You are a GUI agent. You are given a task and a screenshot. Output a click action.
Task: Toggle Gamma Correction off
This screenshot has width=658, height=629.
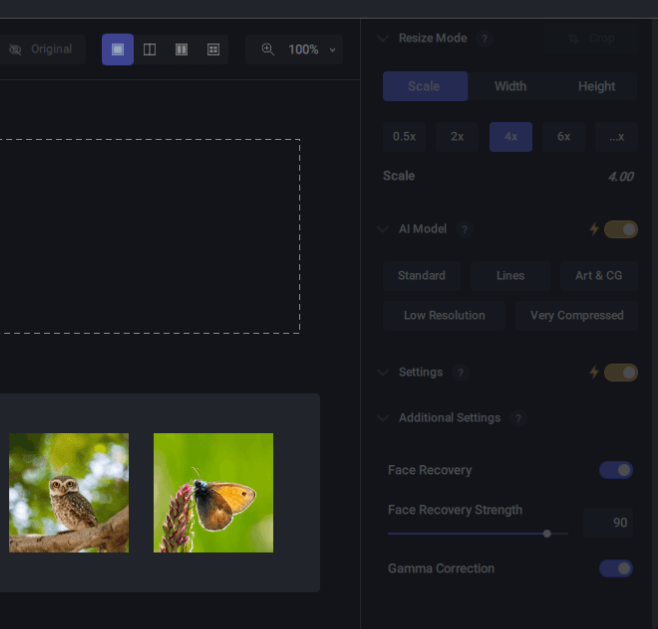616,568
